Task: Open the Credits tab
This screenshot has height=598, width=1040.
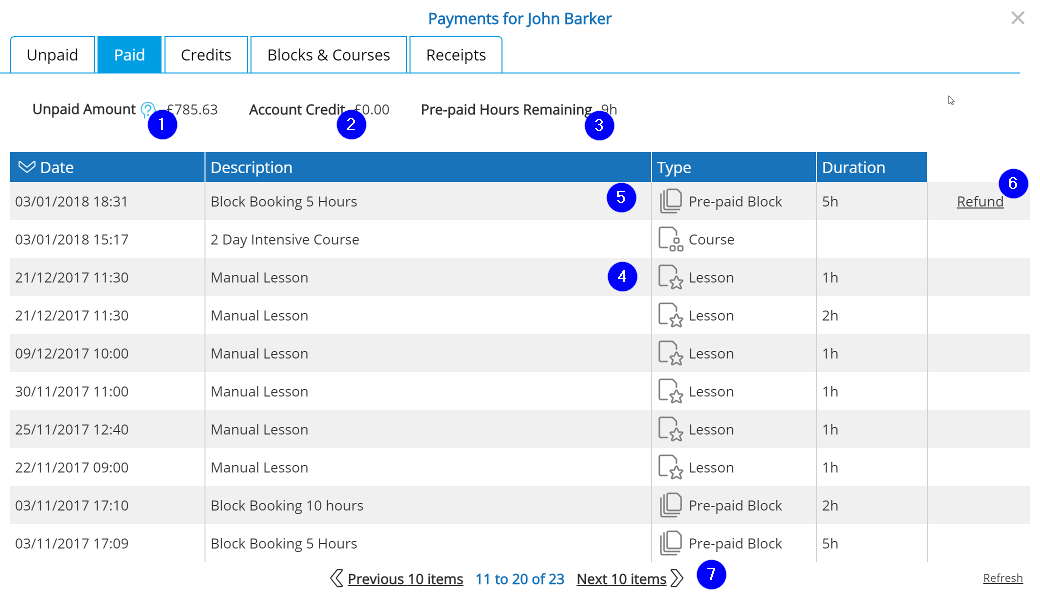Action: coord(206,54)
